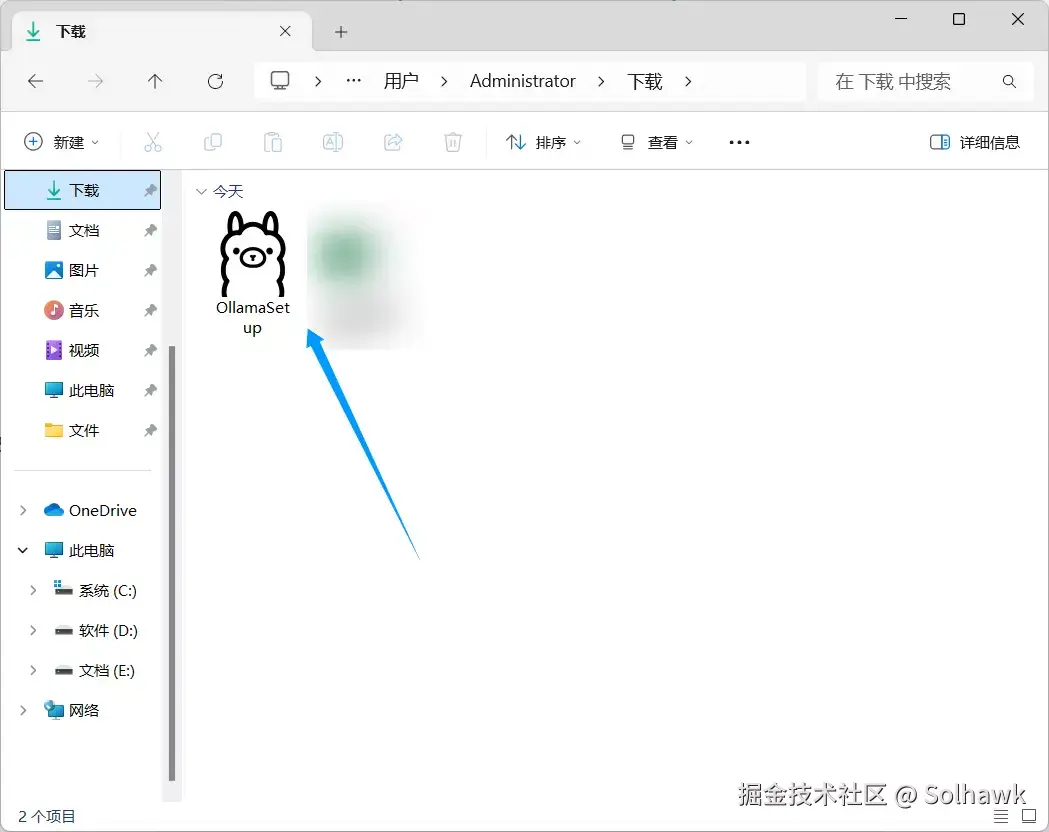Click the pin icon next to 文件
The image size is (1049, 832).
(150, 430)
